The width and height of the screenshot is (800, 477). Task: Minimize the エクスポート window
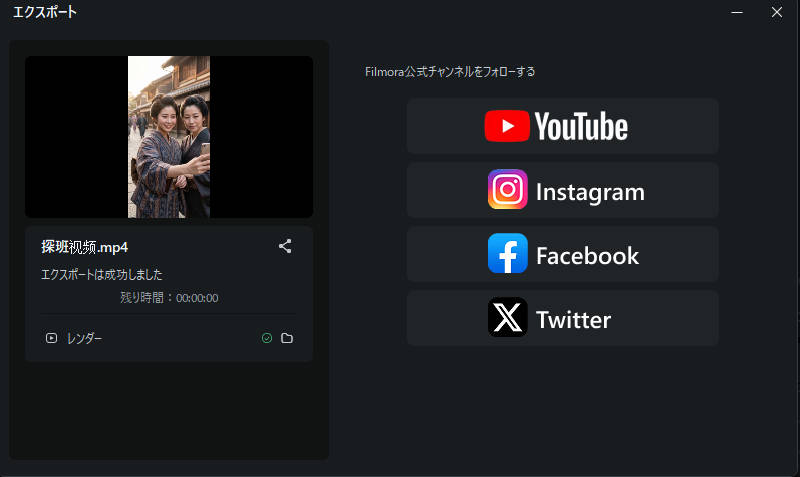click(x=737, y=12)
